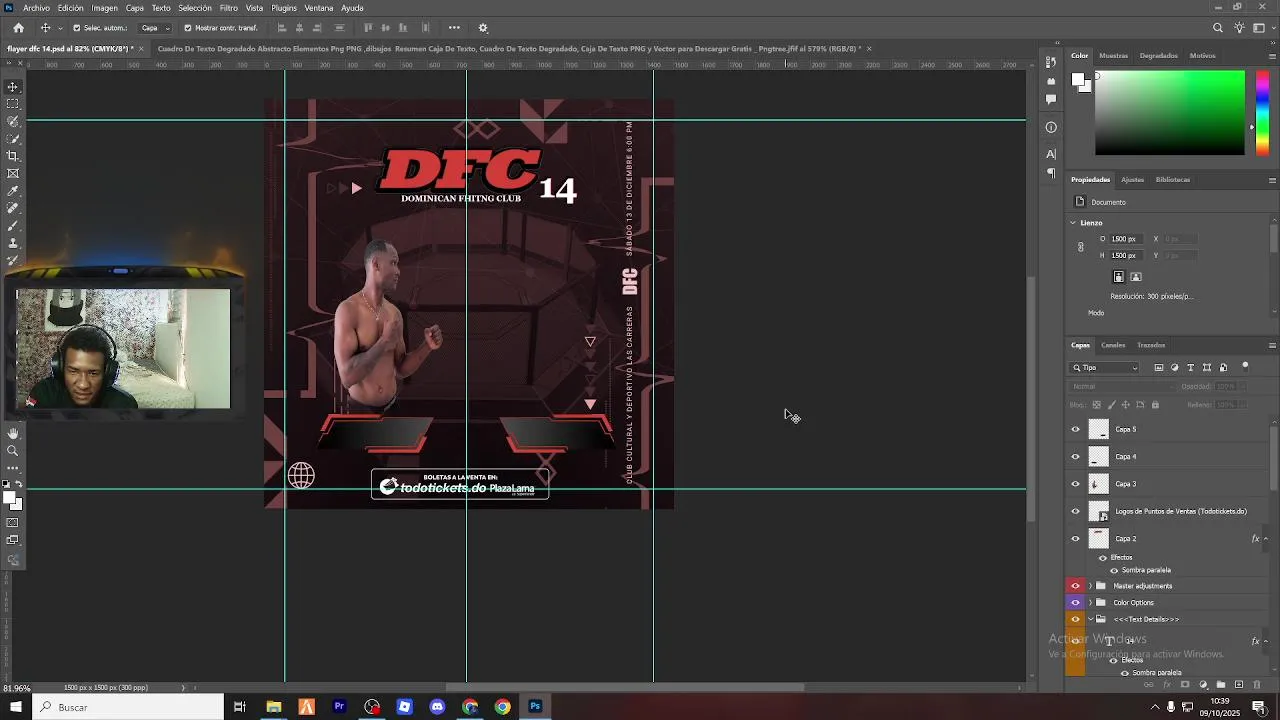Open the History panel icon
The width and height of the screenshot is (1280, 720).
[1051, 63]
